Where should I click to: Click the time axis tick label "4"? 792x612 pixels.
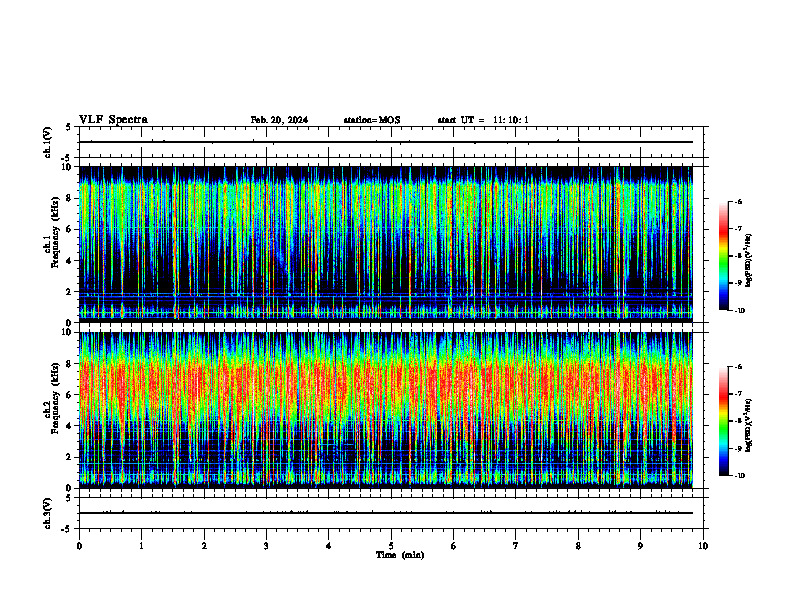(x=328, y=546)
